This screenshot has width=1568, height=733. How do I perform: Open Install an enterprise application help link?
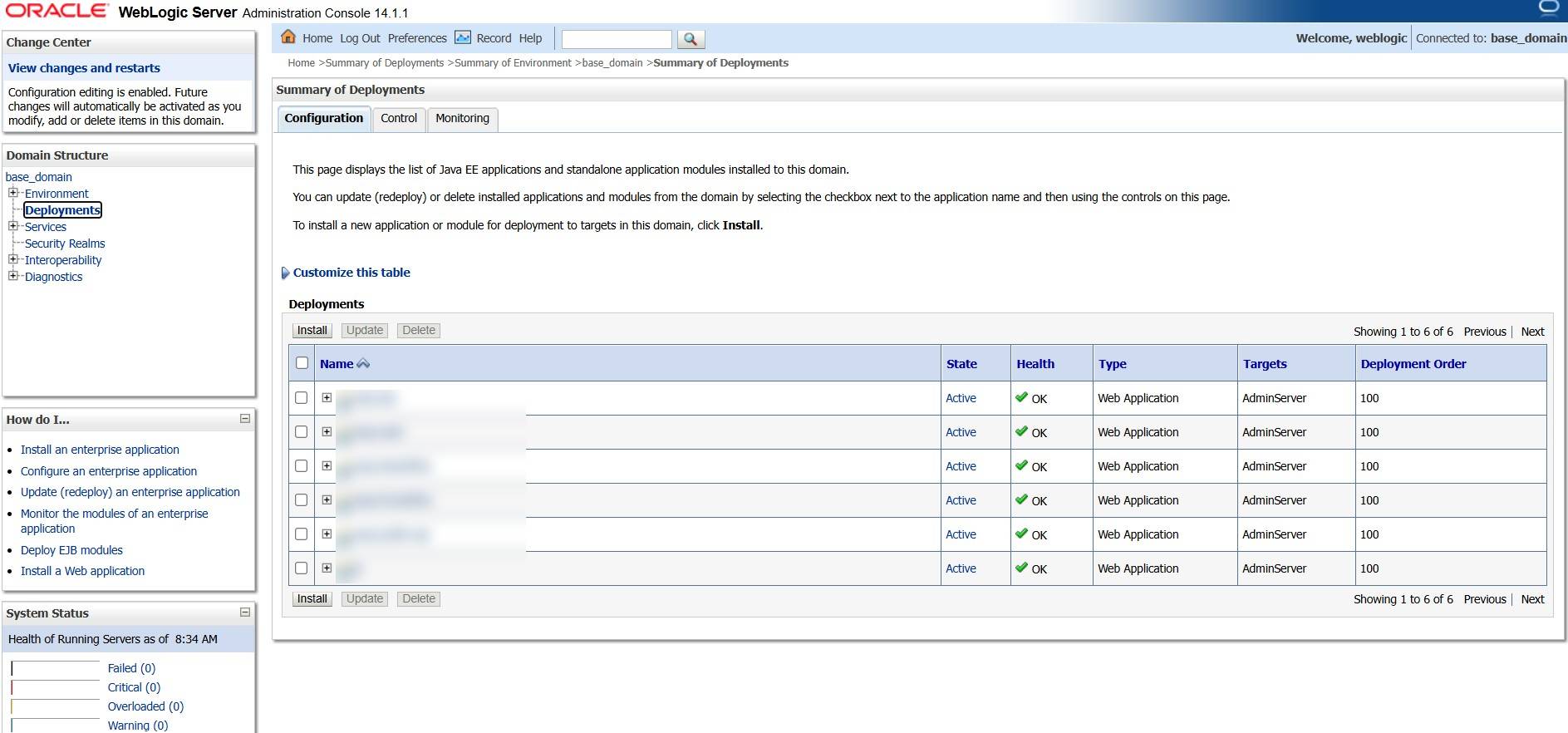tap(100, 450)
